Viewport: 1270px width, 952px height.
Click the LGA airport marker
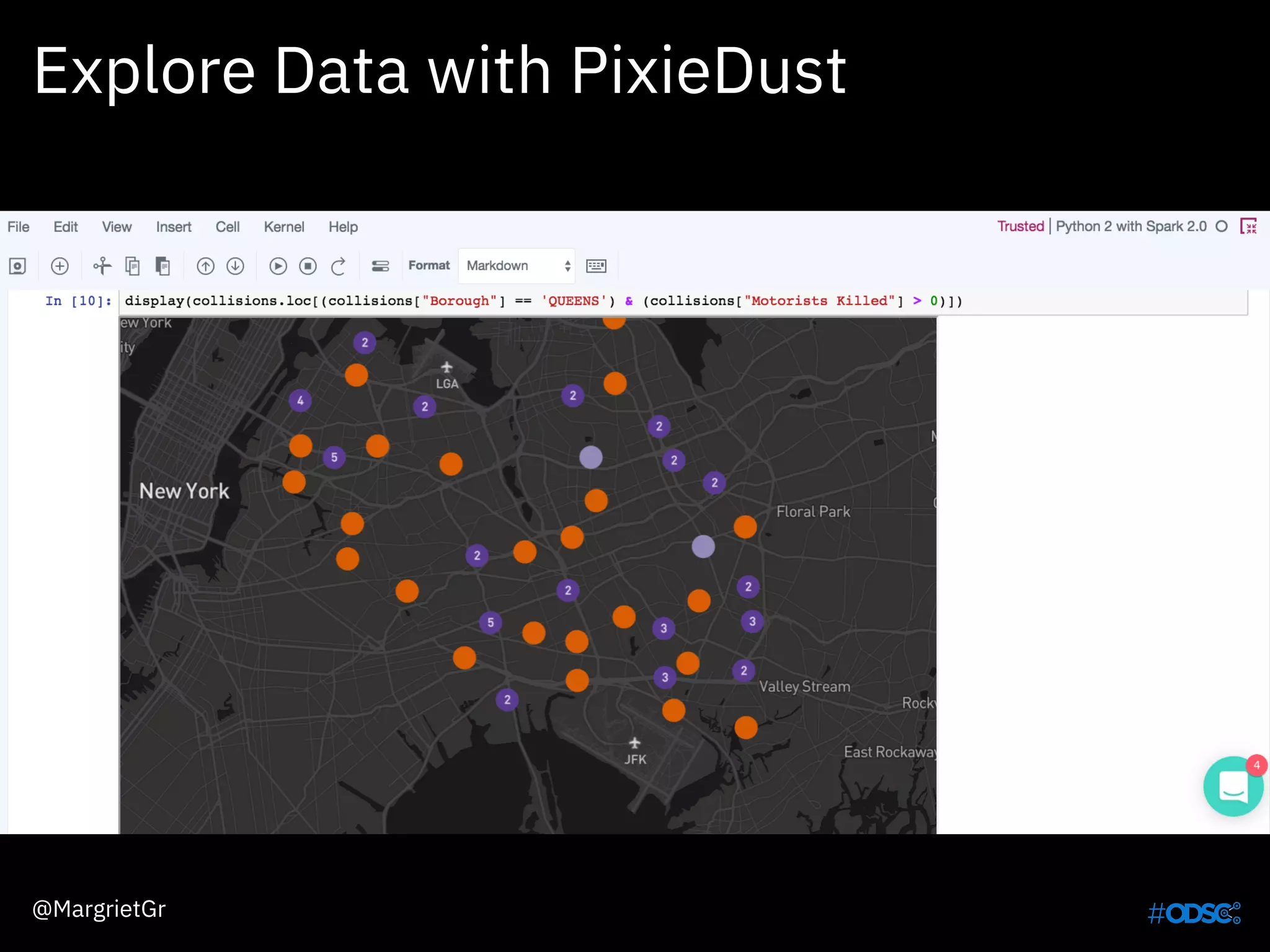(446, 376)
